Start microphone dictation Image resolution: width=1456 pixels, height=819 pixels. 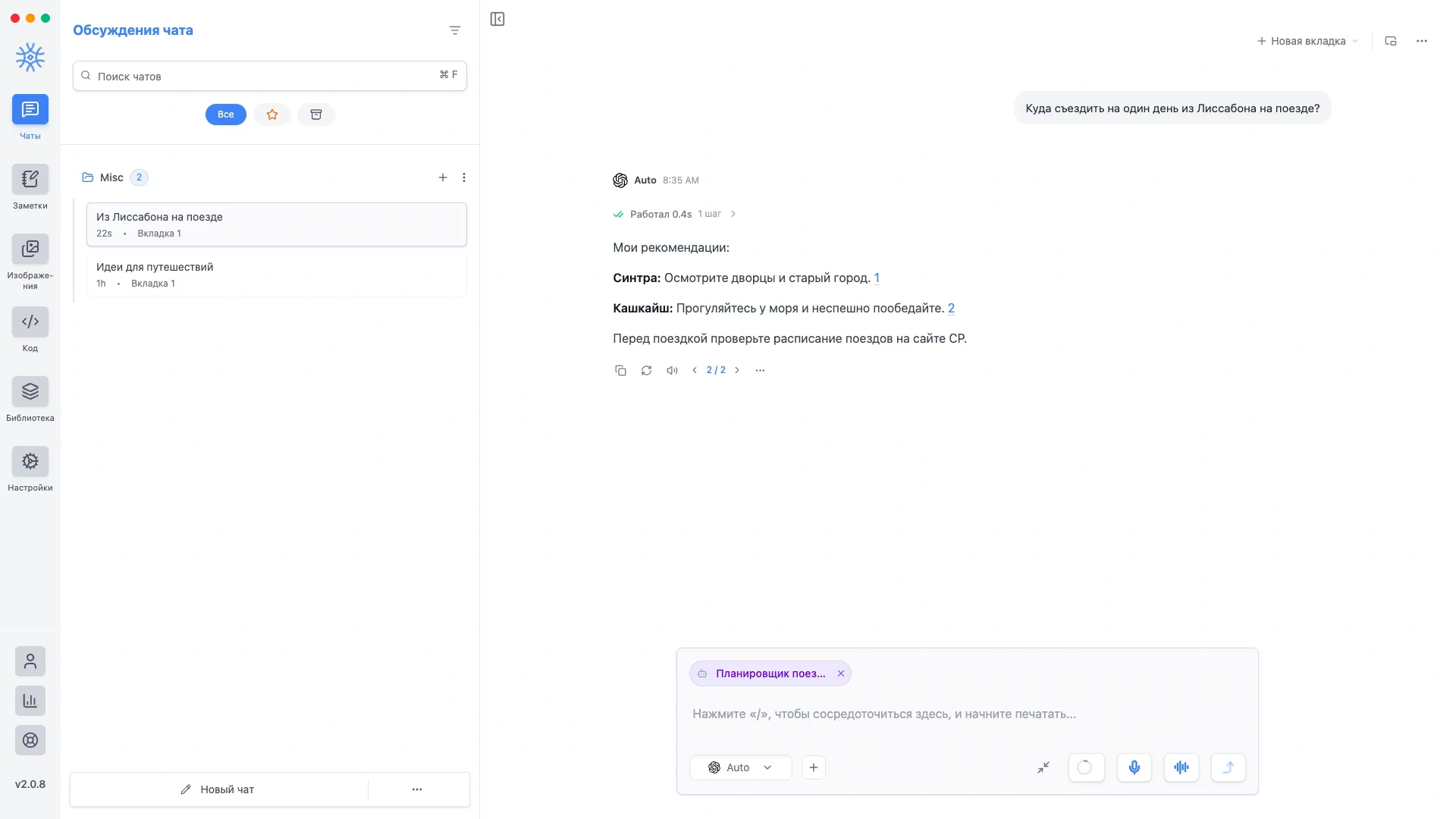pyautogui.click(x=1134, y=767)
